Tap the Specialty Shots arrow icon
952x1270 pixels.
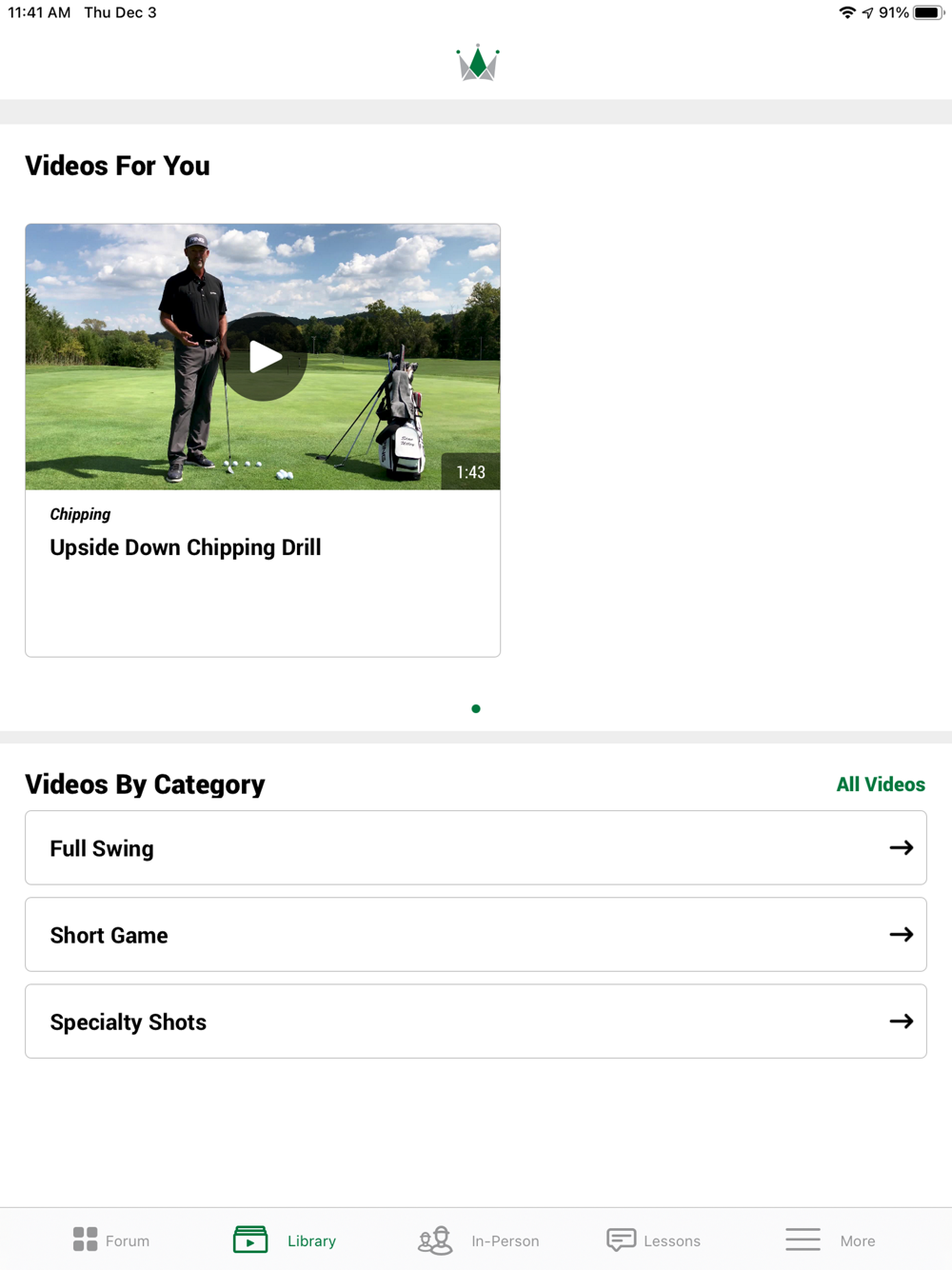click(902, 1021)
